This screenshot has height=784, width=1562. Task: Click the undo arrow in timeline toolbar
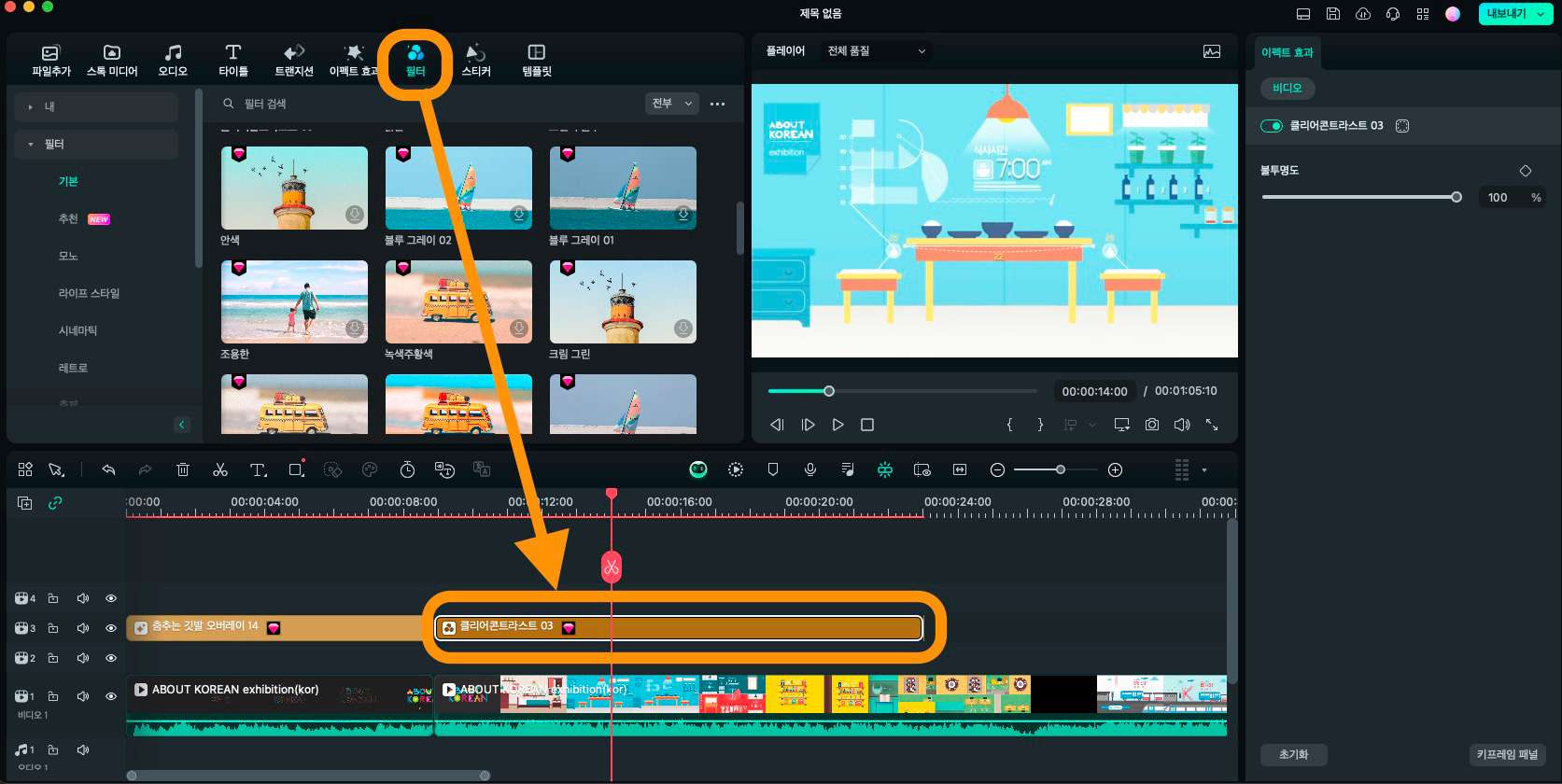(108, 469)
